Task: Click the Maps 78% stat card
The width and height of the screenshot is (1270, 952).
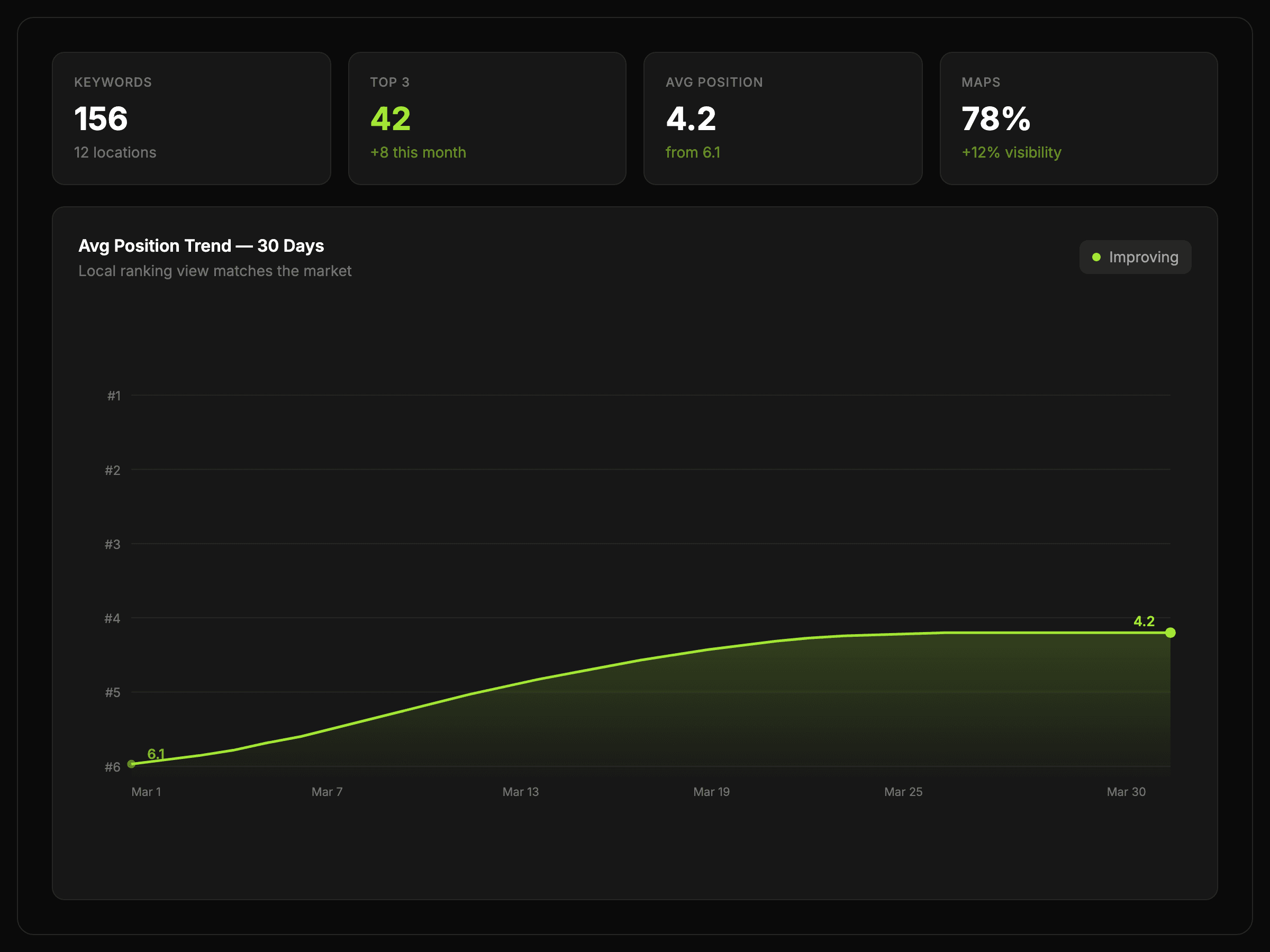Action: click(1078, 118)
